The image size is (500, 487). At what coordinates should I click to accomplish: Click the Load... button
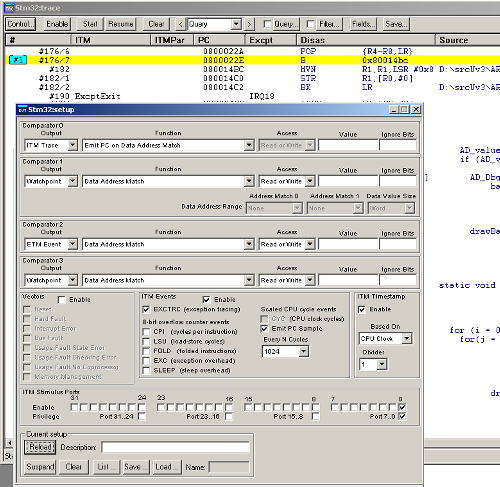point(167,467)
